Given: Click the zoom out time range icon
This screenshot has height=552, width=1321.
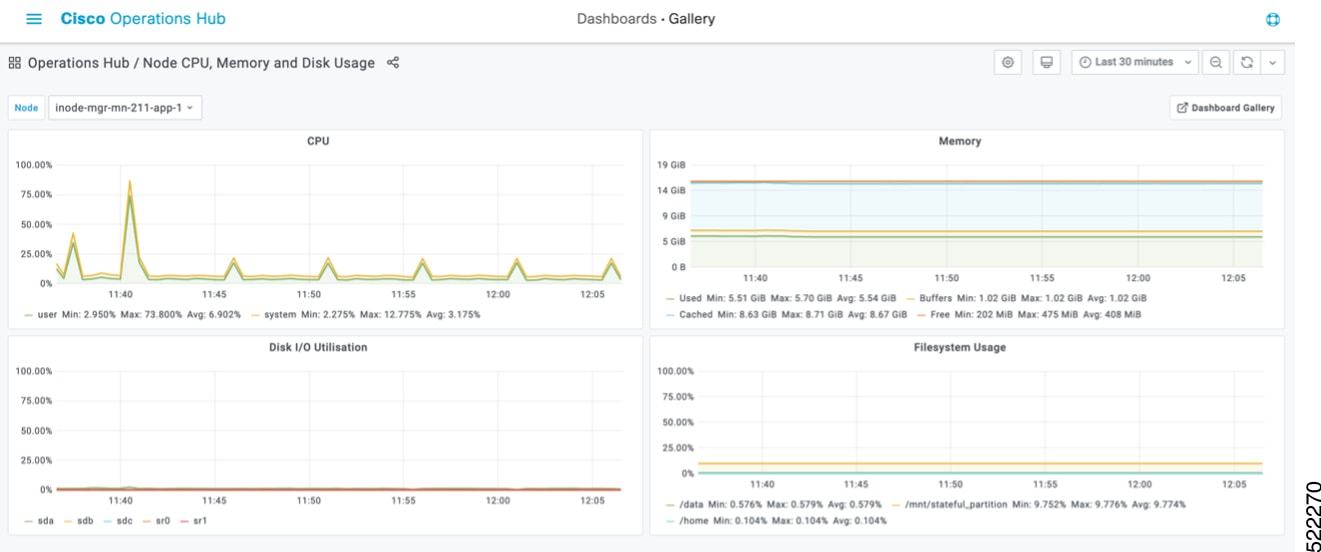Looking at the screenshot, I should pyautogui.click(x=1215, y=62).
